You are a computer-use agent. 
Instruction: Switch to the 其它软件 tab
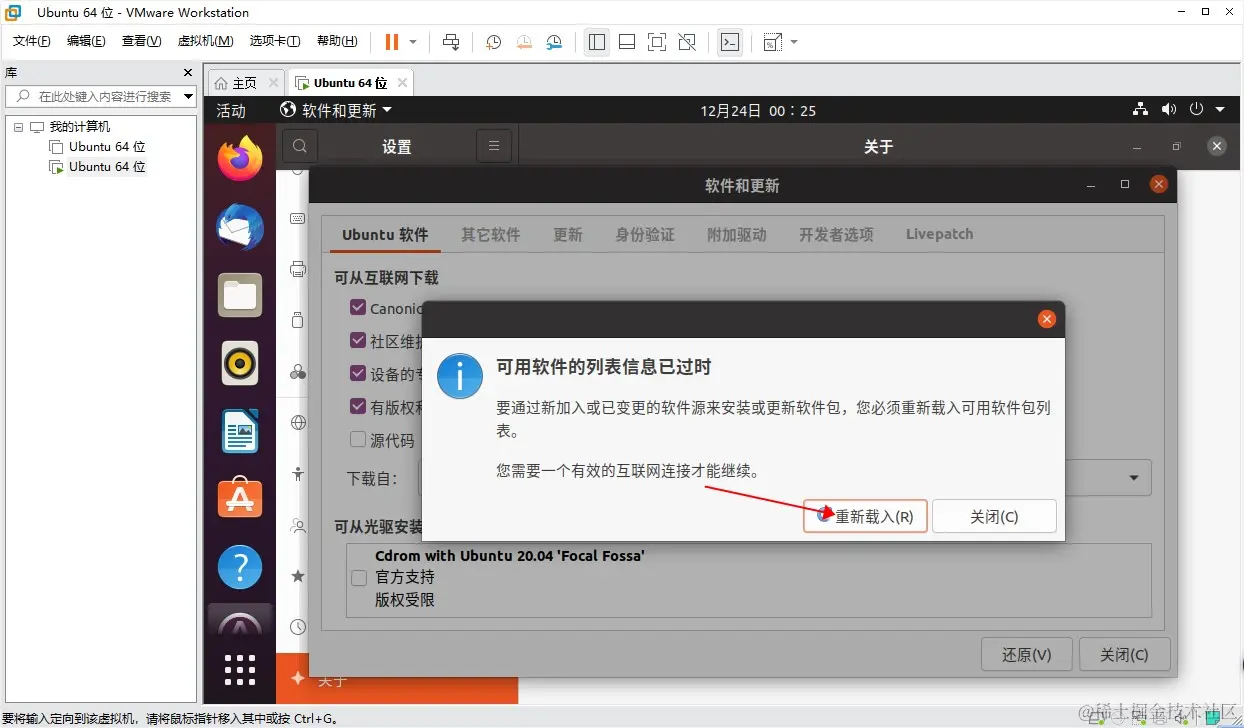[x=491, y=234]
